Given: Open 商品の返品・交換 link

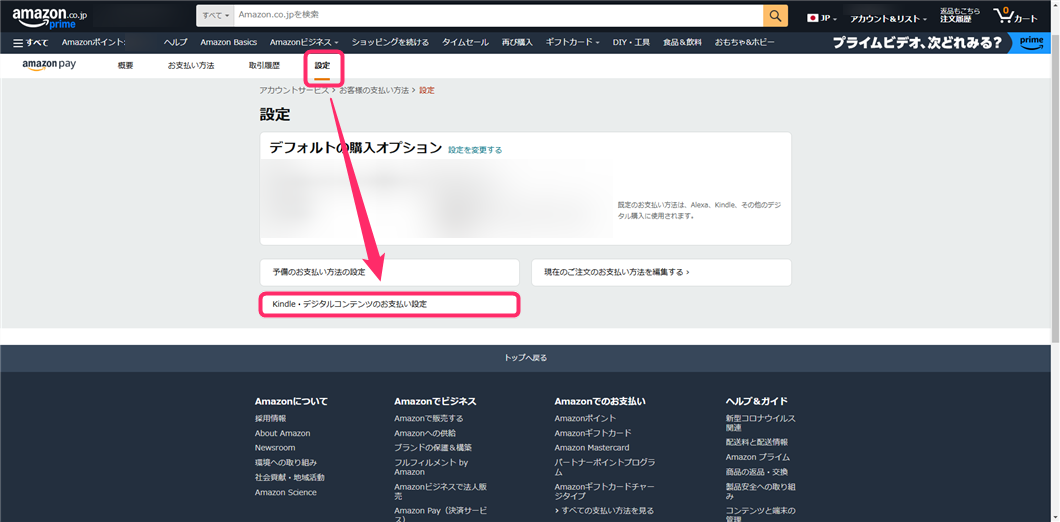Looking at the screenshot, I should point(756,472).
